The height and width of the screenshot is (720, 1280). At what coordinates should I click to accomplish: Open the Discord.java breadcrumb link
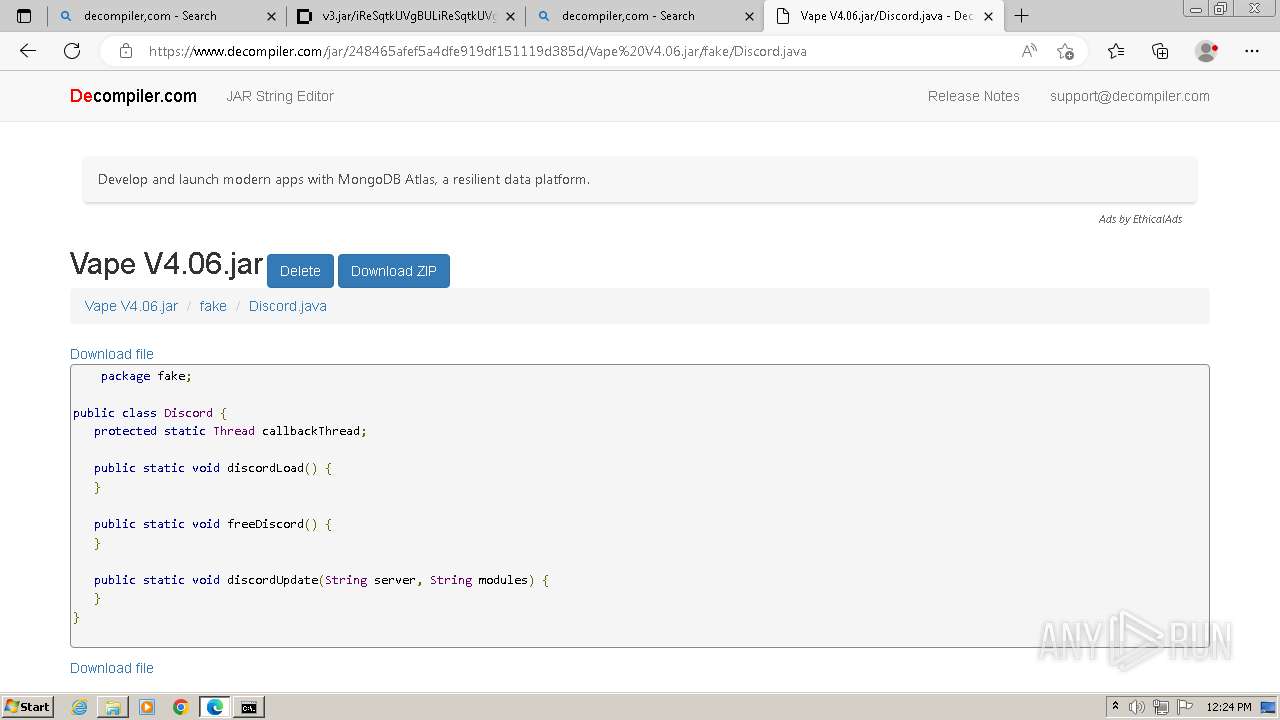coord(288,306)
